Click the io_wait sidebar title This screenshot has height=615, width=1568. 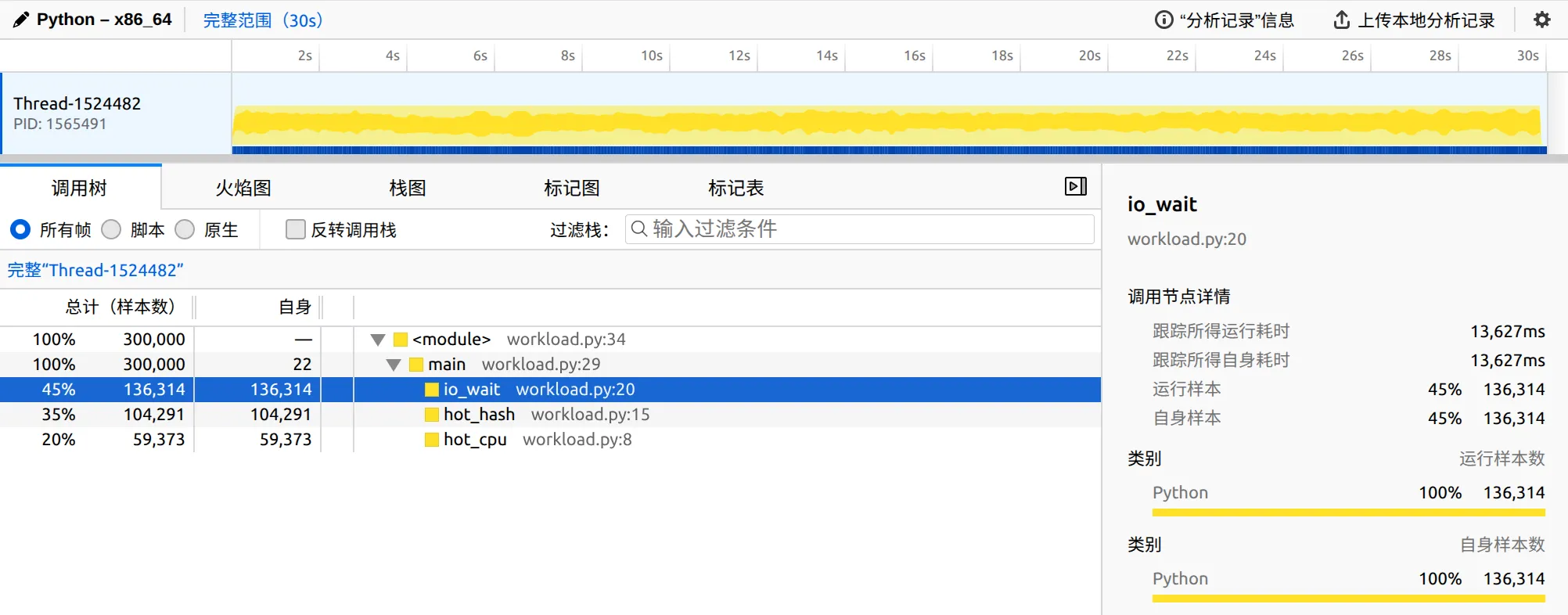[1162, 204]
